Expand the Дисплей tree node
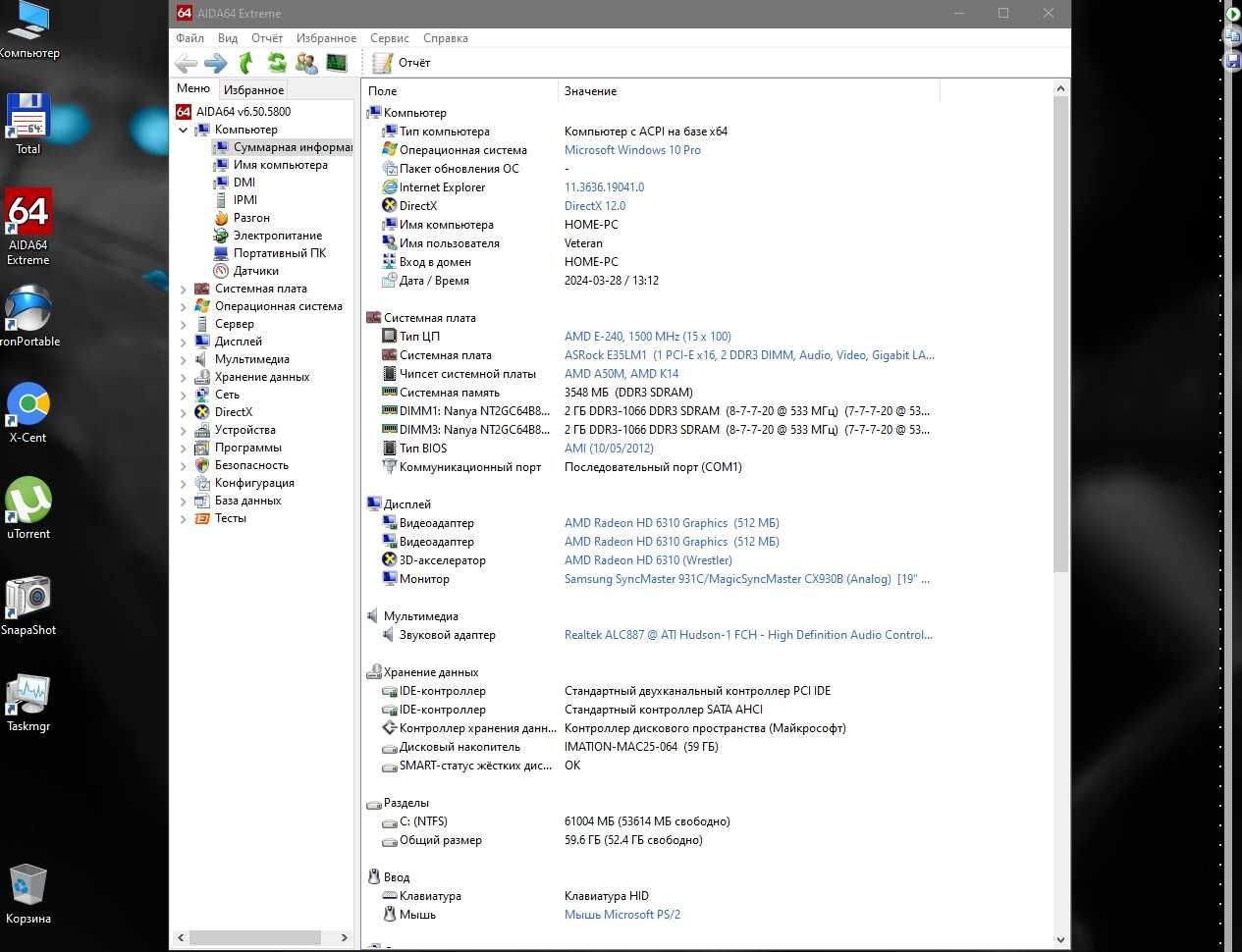 [x=184, y=342]
